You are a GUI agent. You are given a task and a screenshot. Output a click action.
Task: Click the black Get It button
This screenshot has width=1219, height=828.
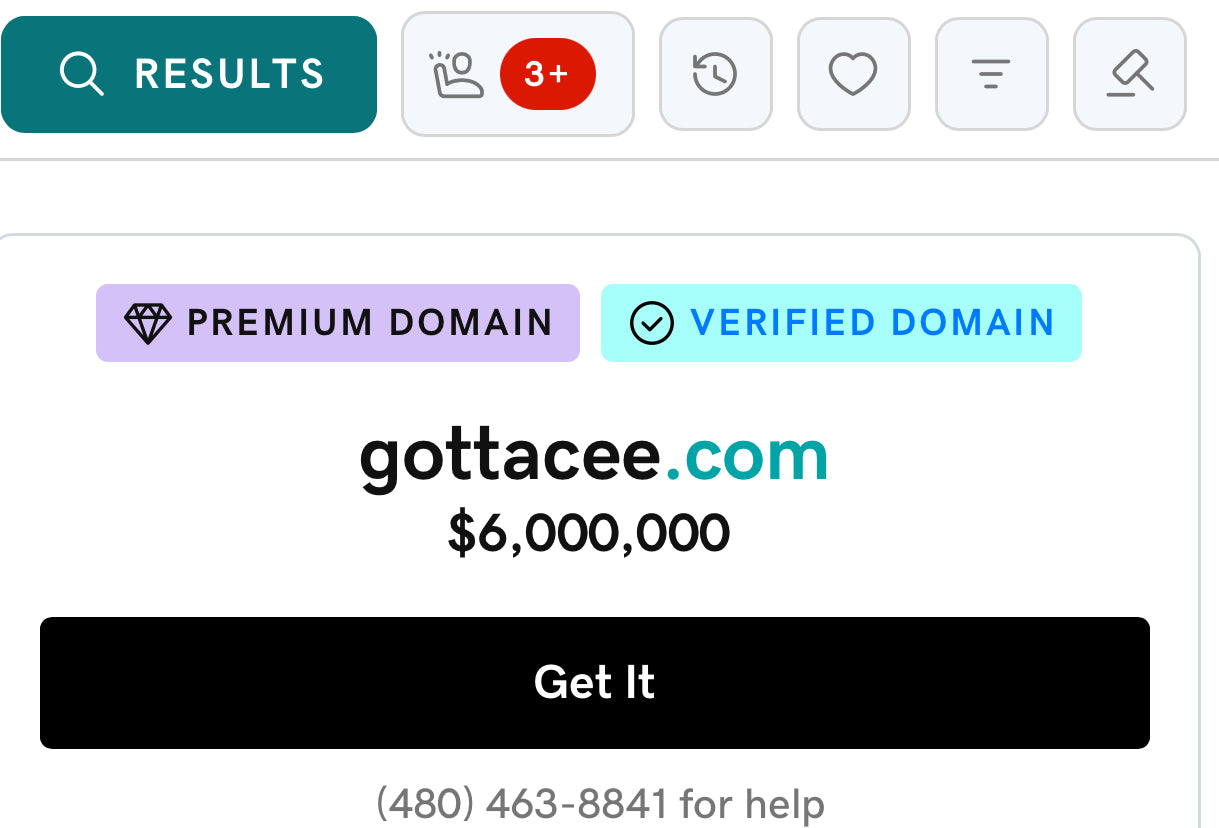[595, 683]
